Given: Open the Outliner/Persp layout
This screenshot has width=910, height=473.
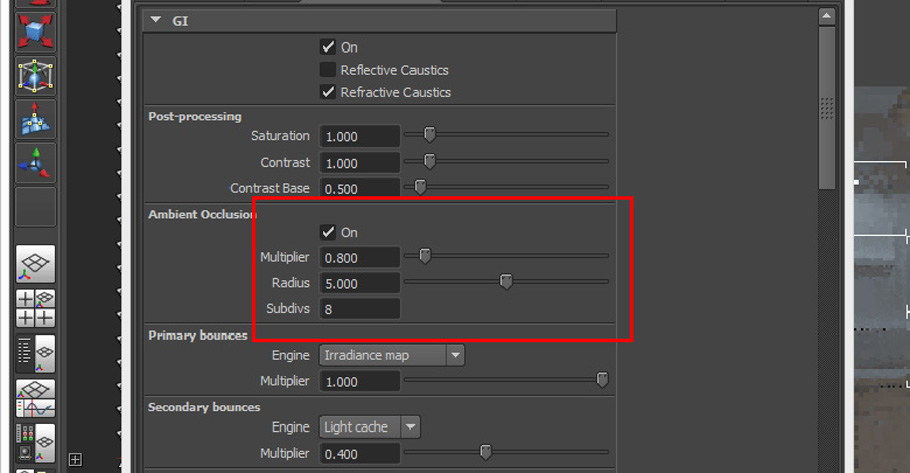Looking at the screenshot, I should tap(35, 353).
